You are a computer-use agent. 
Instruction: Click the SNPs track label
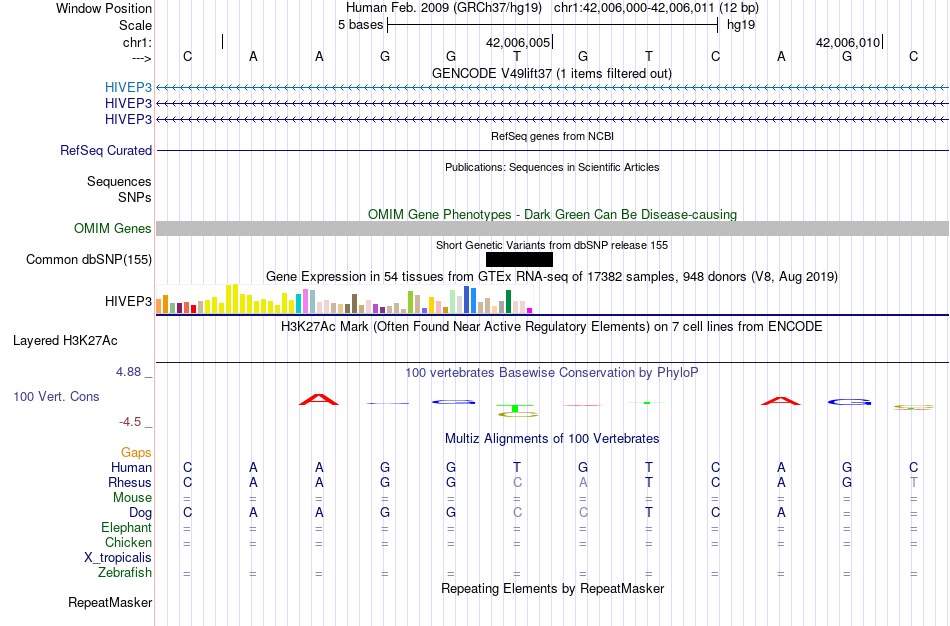click(x=135, y=198)
